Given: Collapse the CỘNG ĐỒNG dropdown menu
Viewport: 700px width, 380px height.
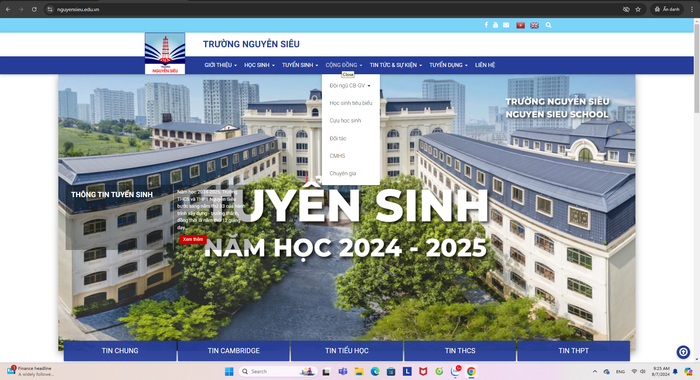Looking at the screenshot, I should coord(344,65).
